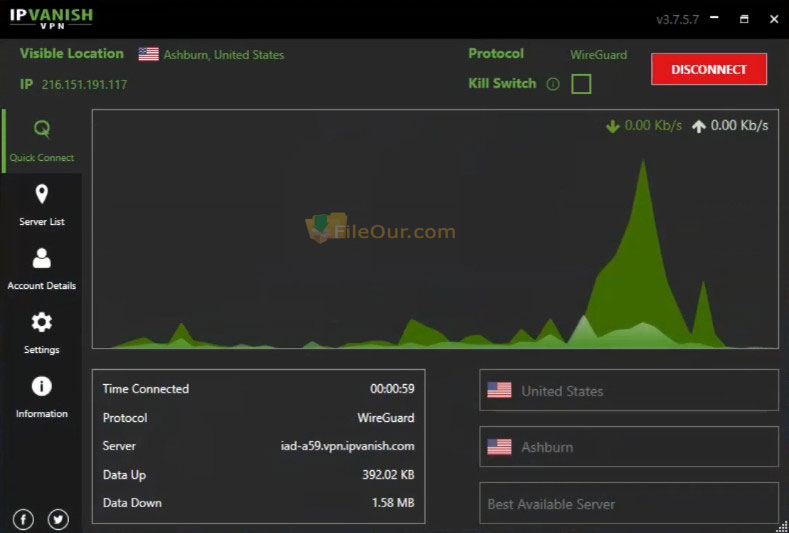Image resolution: width=789 pixels, height=533 pixels.
Task: Maximize the IPVanish window
Action: coord(744,19)
